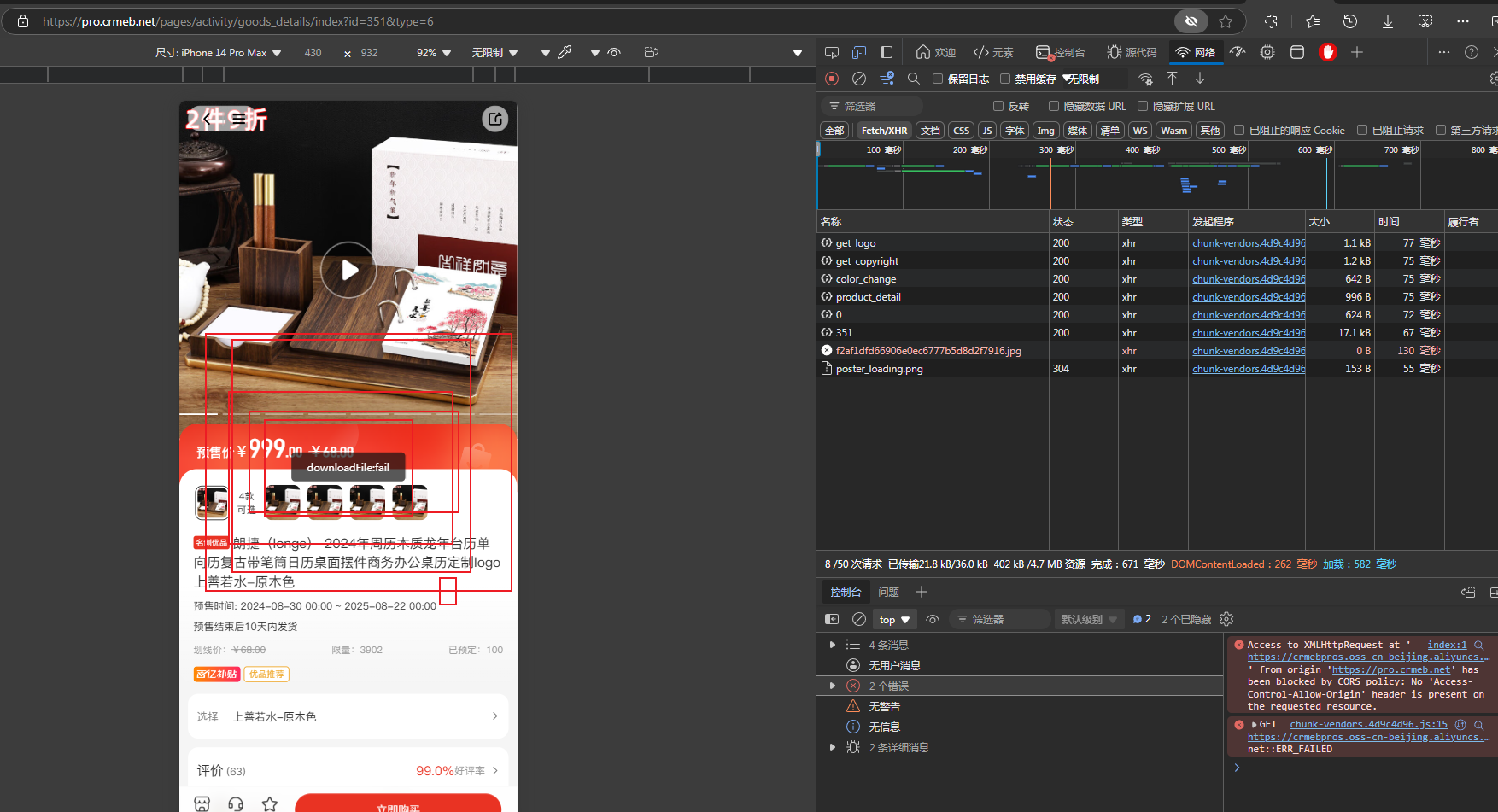The width and height of the screenshot is (1498, 812).
Task: Check 已阻止的响应 Cookie checkbox
Action: 1239,130
